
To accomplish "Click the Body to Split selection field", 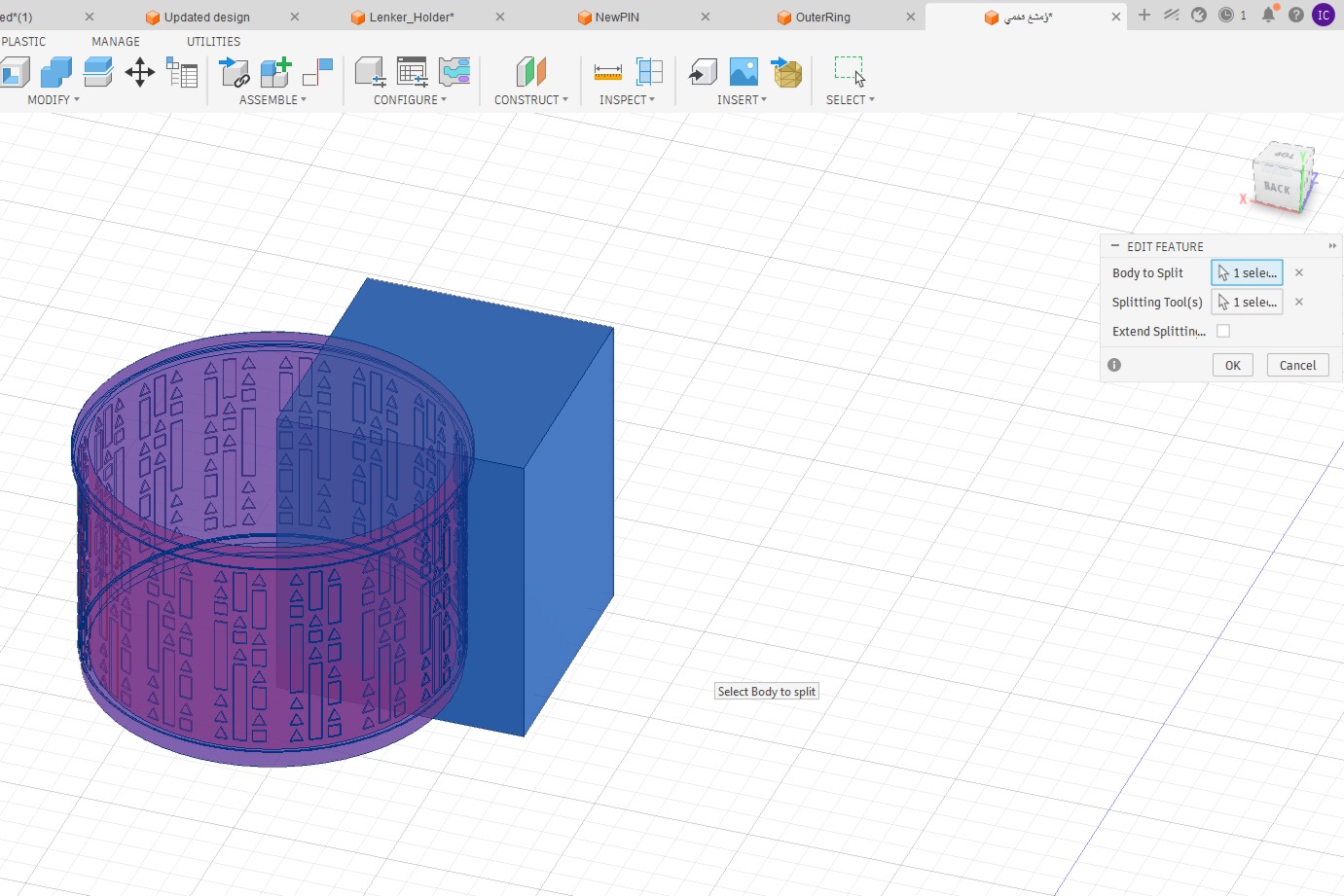I will pos(1247,273).
